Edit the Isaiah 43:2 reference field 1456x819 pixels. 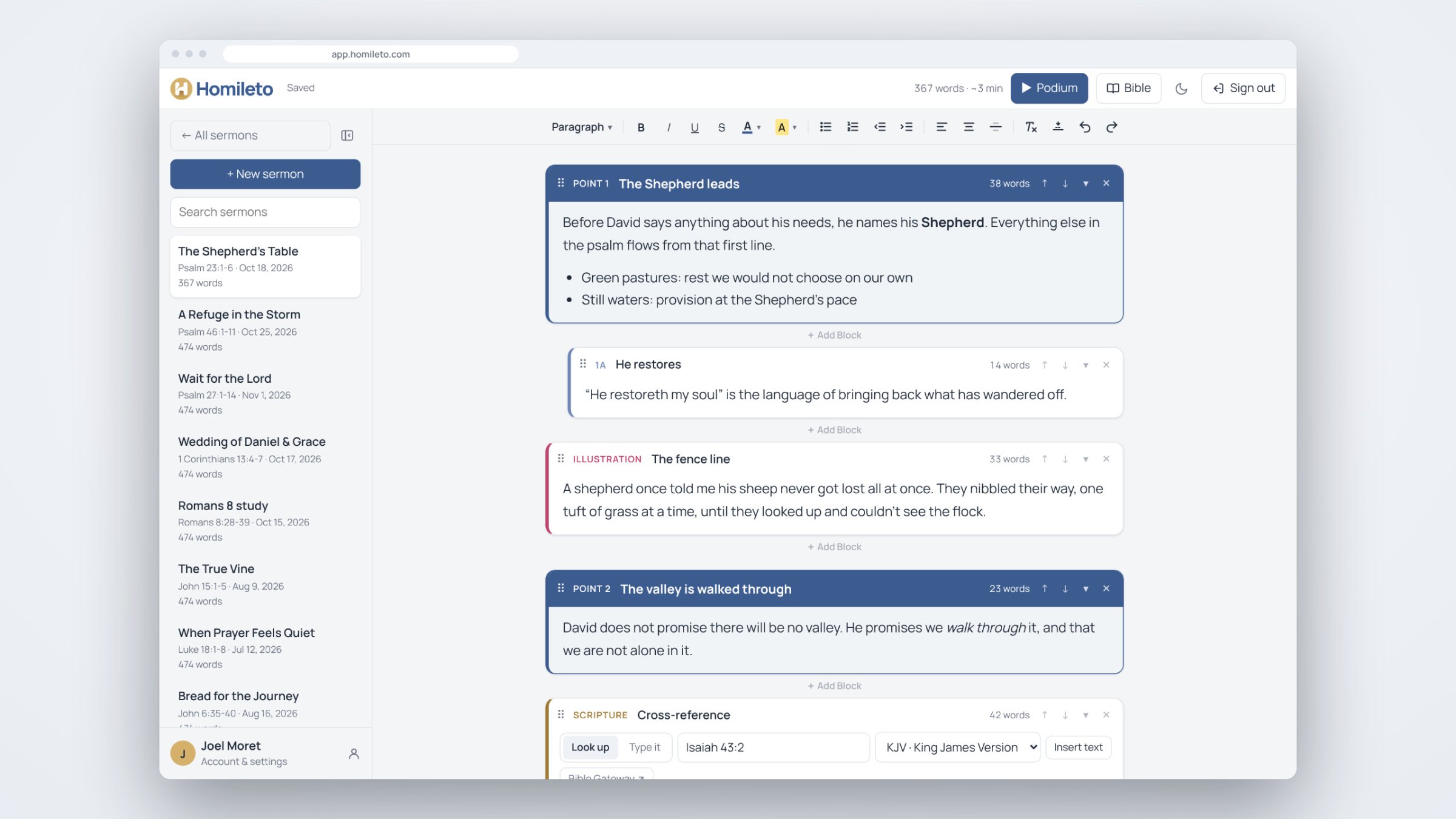coord(773,747)
